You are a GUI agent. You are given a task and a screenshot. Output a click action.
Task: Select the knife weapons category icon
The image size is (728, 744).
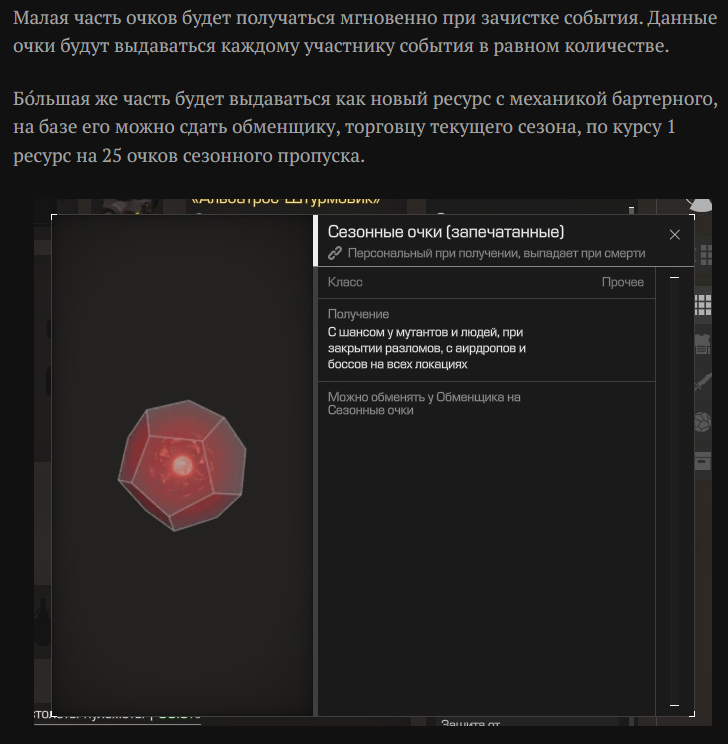point(703,382)
